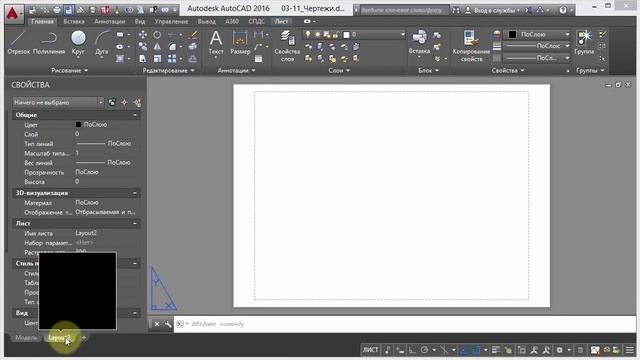Open status bar customization hamburger menu

click(x=629, y=350)
